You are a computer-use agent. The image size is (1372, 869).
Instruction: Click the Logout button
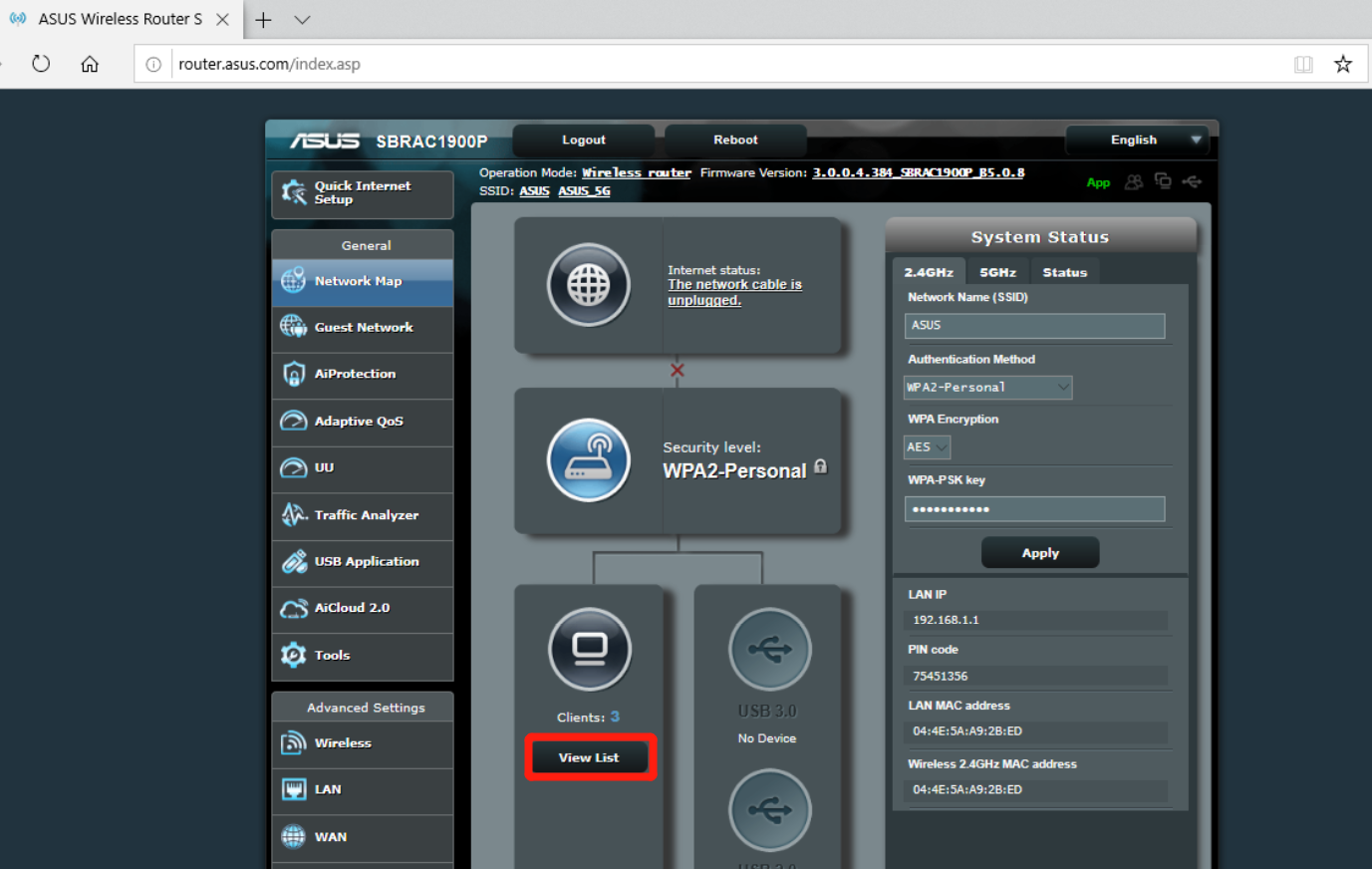click(584, 140)
